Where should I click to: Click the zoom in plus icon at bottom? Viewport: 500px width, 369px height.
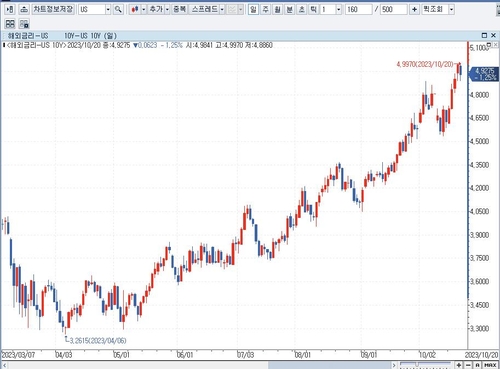(459, 365)
